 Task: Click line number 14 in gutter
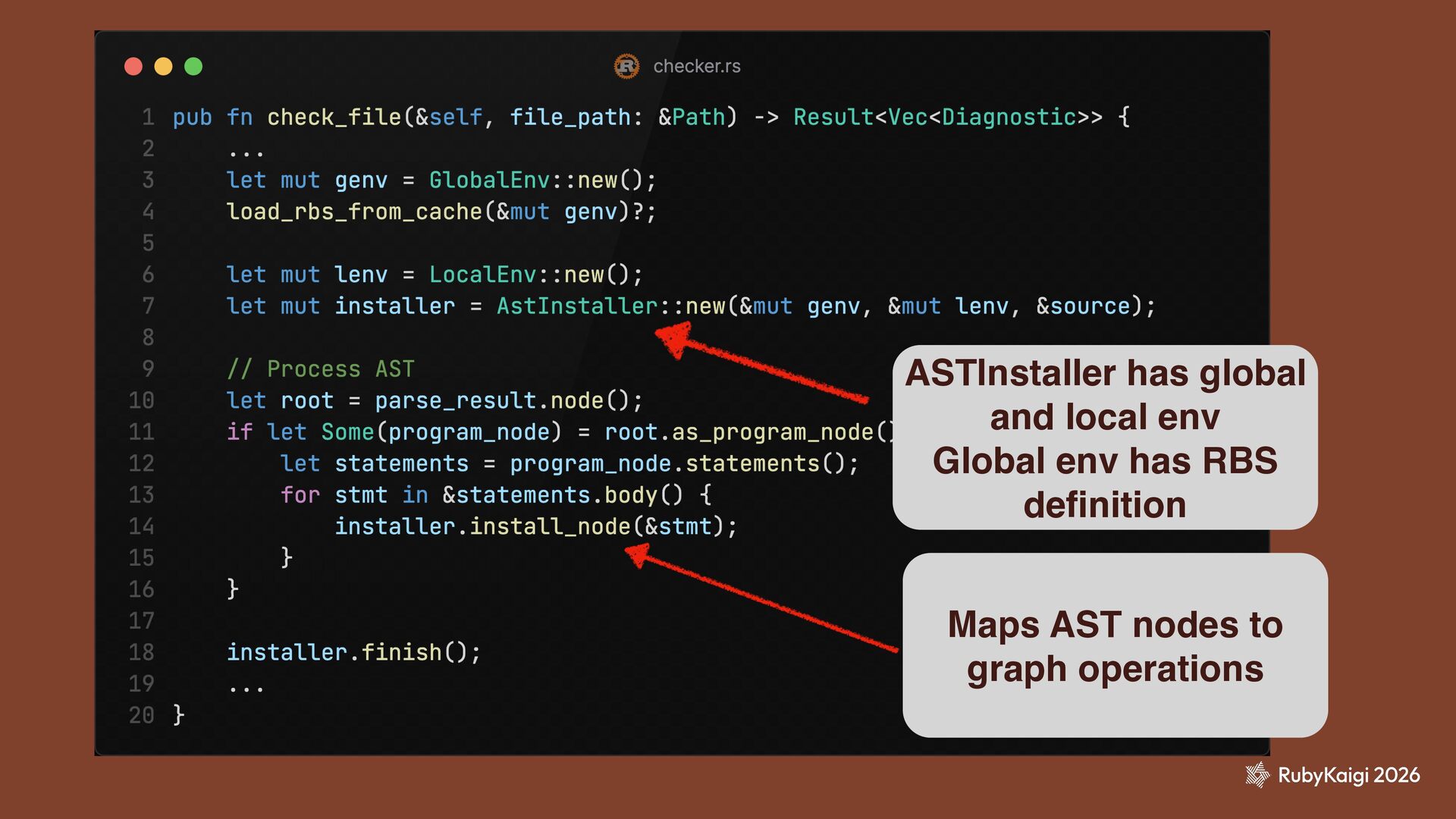[142, 526]
